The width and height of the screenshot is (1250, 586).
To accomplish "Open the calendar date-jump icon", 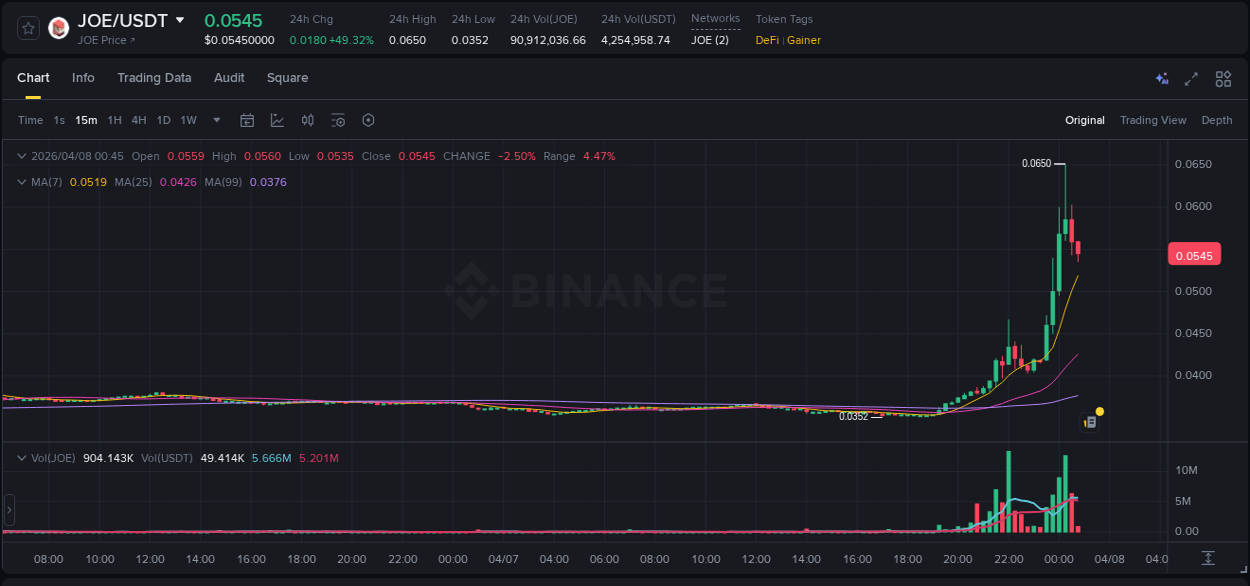I will tap(247, 120).
